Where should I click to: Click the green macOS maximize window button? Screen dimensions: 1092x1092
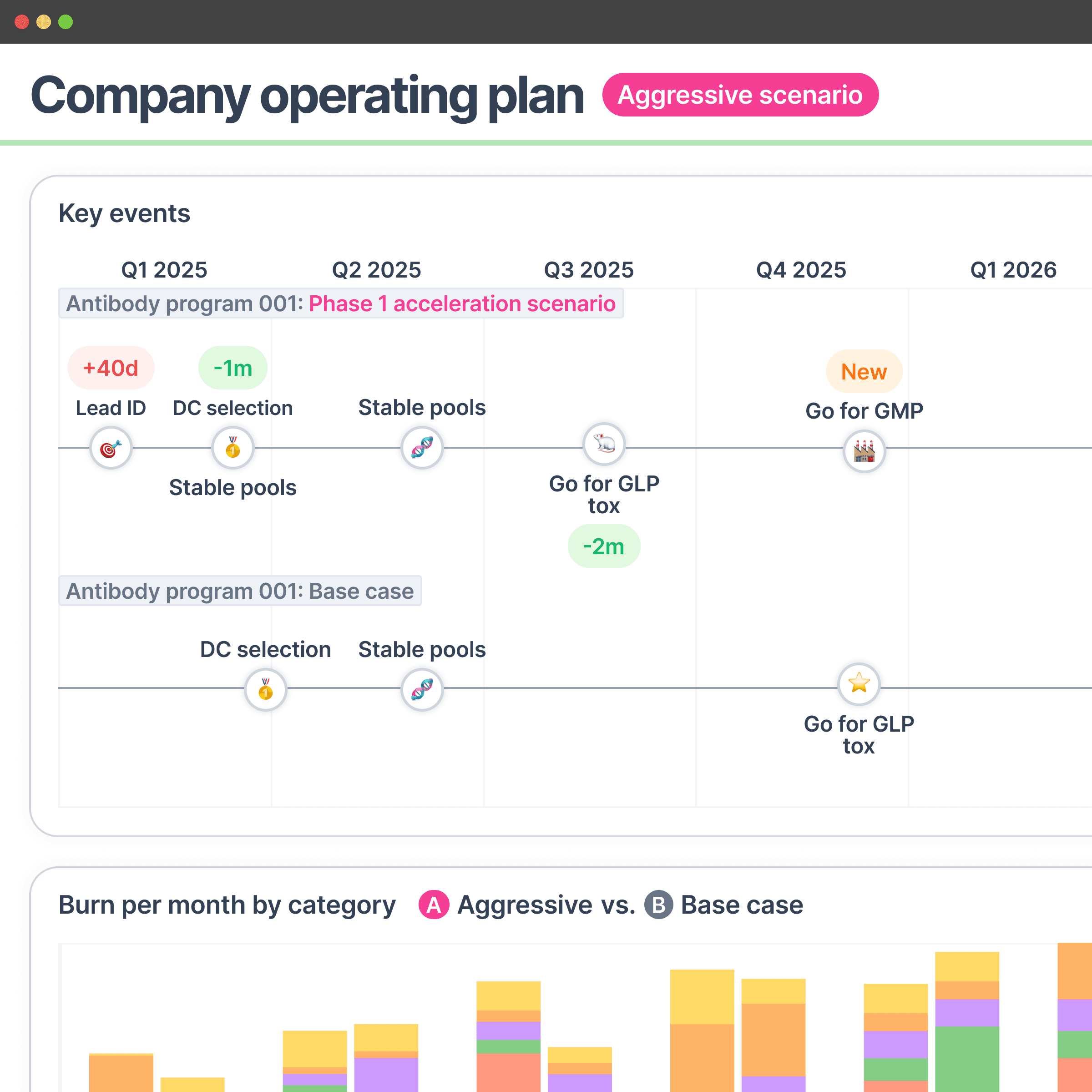66,22
